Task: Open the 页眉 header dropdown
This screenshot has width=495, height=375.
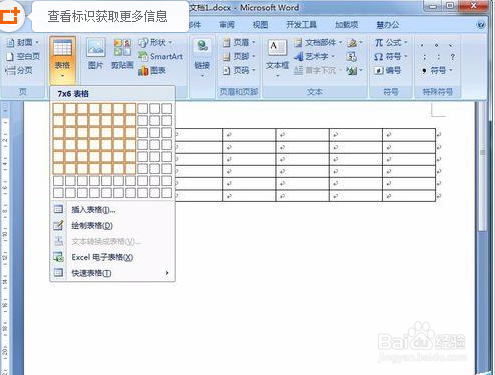Action: click(x=239, y=42)
